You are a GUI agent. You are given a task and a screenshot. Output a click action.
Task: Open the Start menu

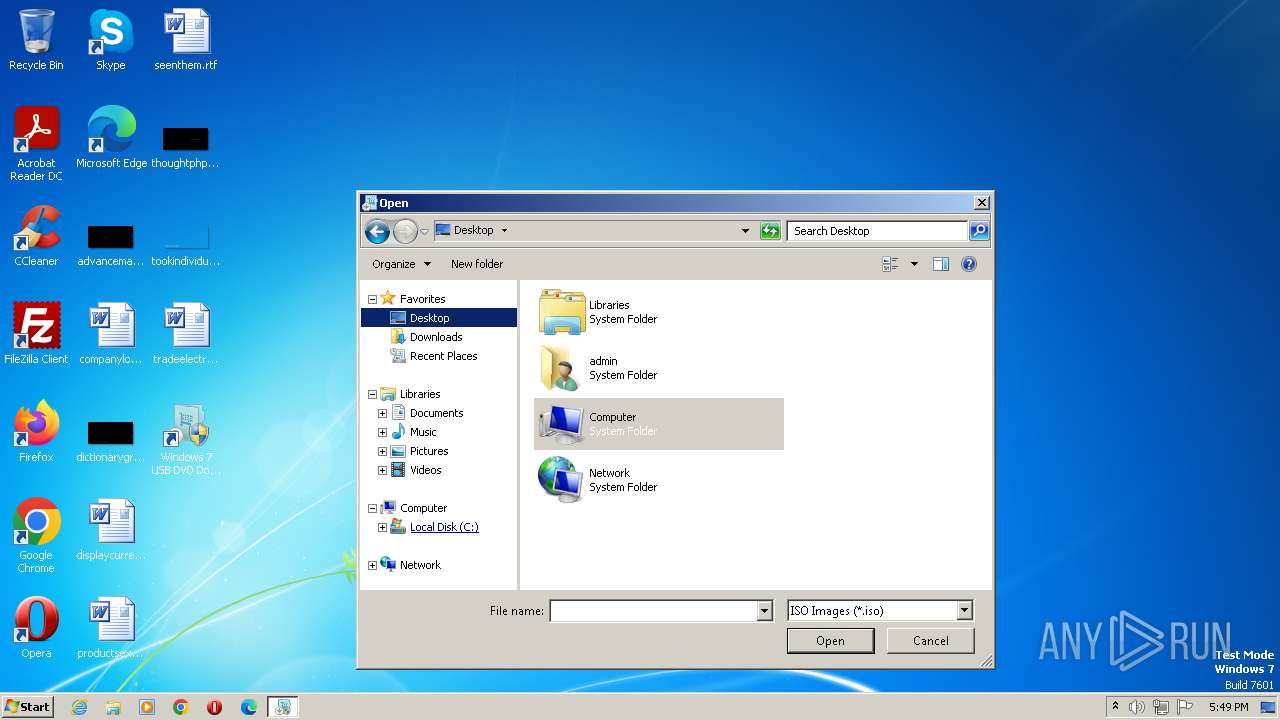pyautogui.click(x=27, y=706)
